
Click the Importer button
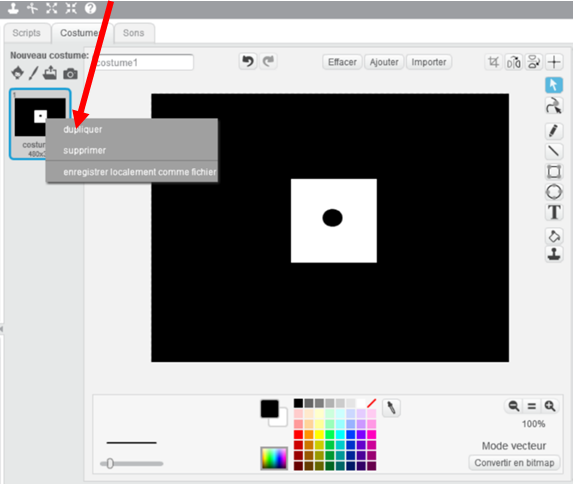[429, 62]
